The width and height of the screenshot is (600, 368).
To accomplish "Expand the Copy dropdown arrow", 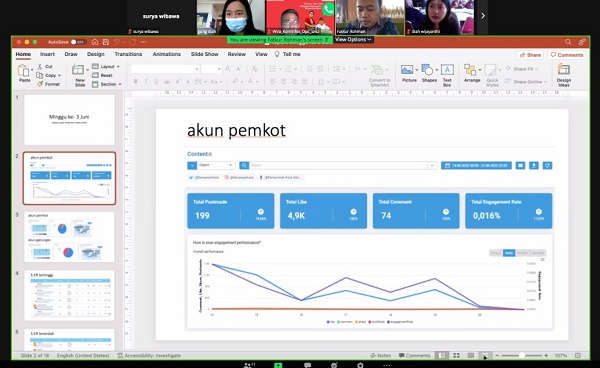I will pos(60,75).
